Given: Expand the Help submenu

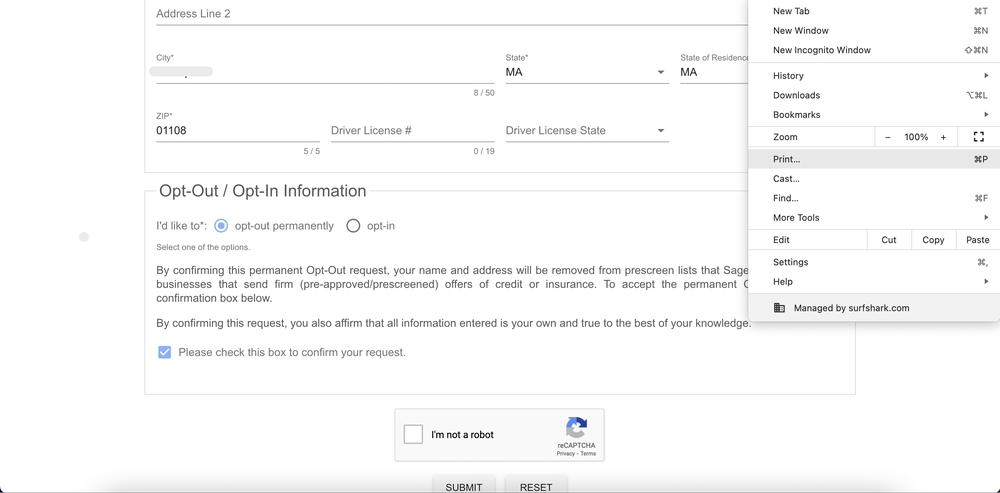Looking at the screenshot, I should click(874, 281).
